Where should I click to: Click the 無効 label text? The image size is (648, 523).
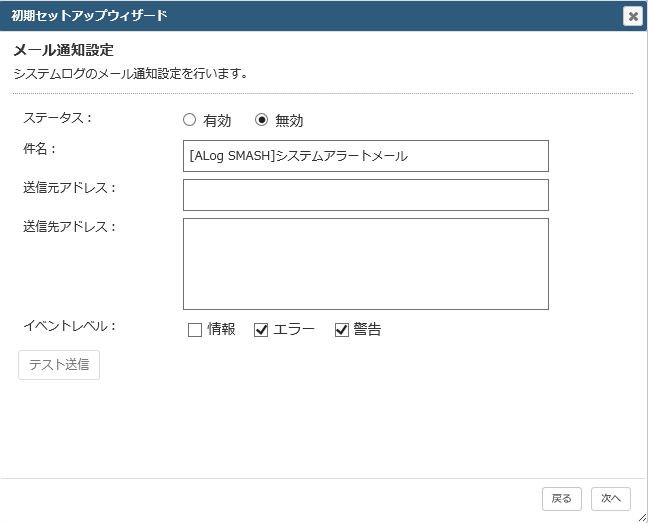coord(289,121)
